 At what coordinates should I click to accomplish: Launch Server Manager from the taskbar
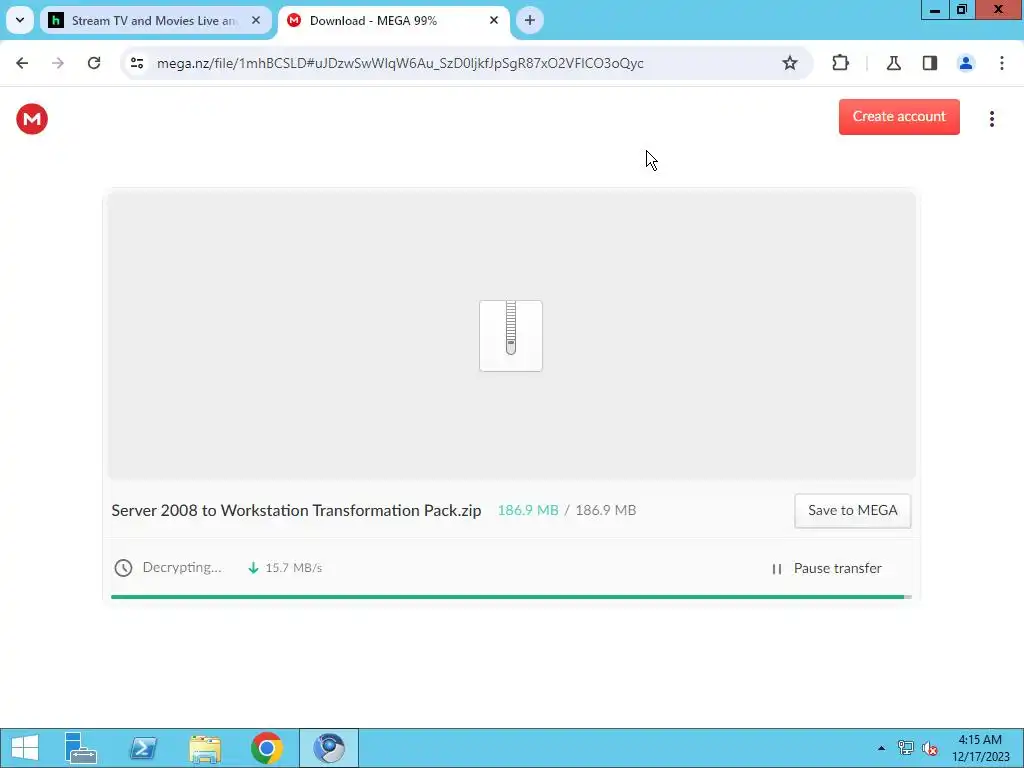[x=81, y=748]
